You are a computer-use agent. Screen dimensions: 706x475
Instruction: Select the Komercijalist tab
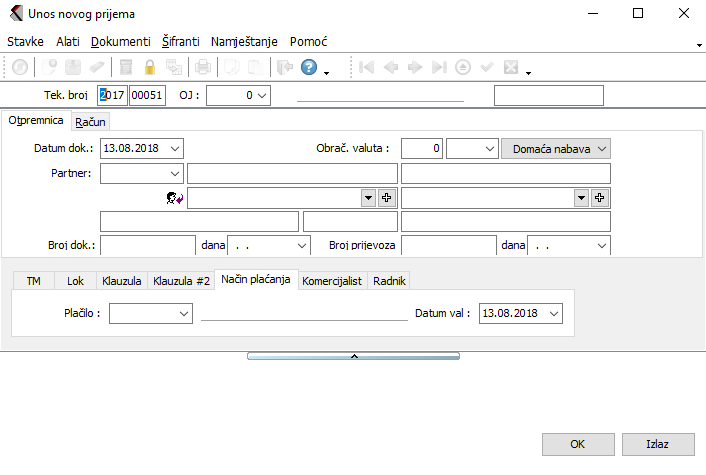click(x=332, y=281)
